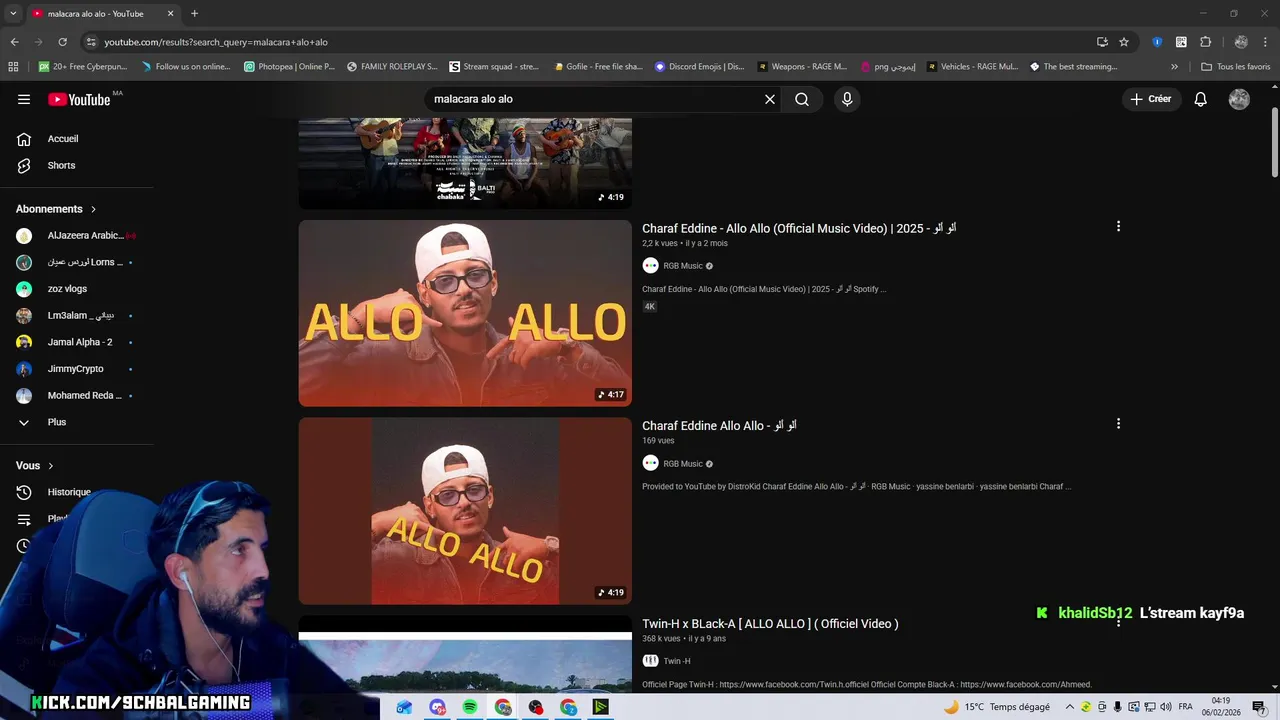Open the taskbar volume control
This screenshot has width=1280, height=720.
(1165, 707)
